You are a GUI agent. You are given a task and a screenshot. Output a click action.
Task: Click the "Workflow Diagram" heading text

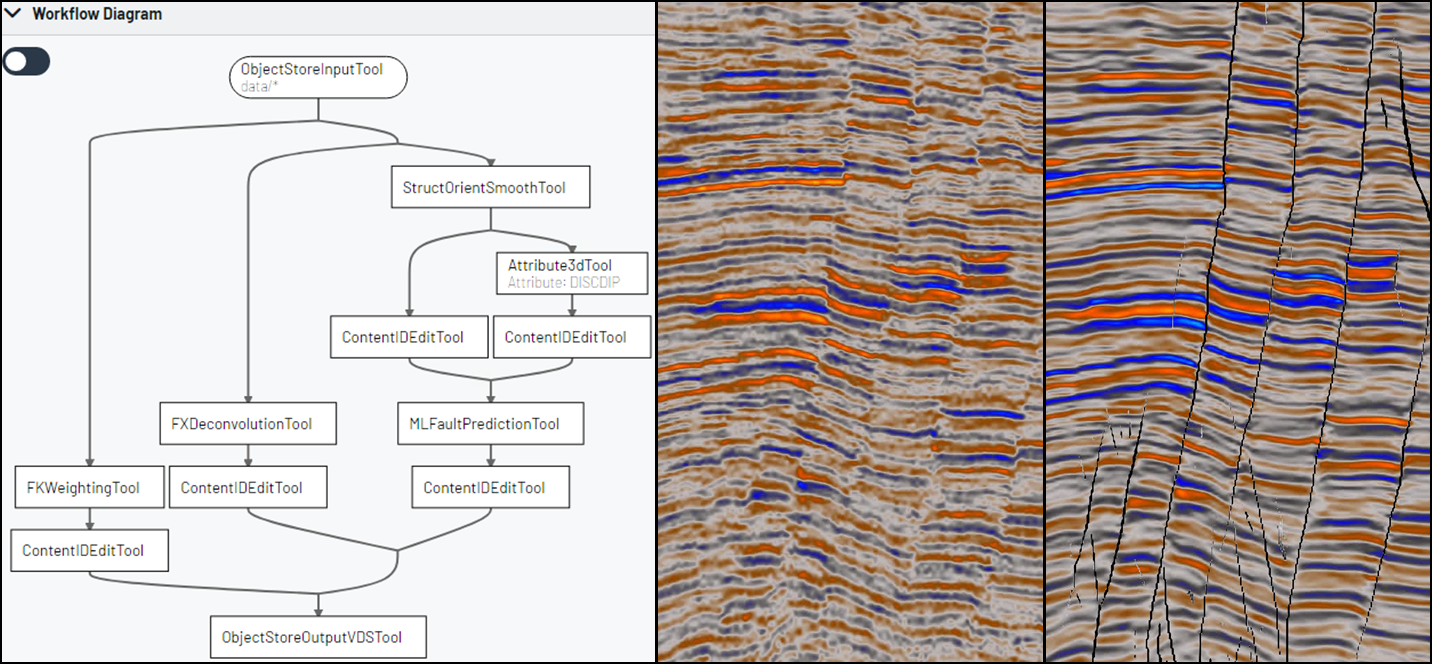[x=97, y=14]
